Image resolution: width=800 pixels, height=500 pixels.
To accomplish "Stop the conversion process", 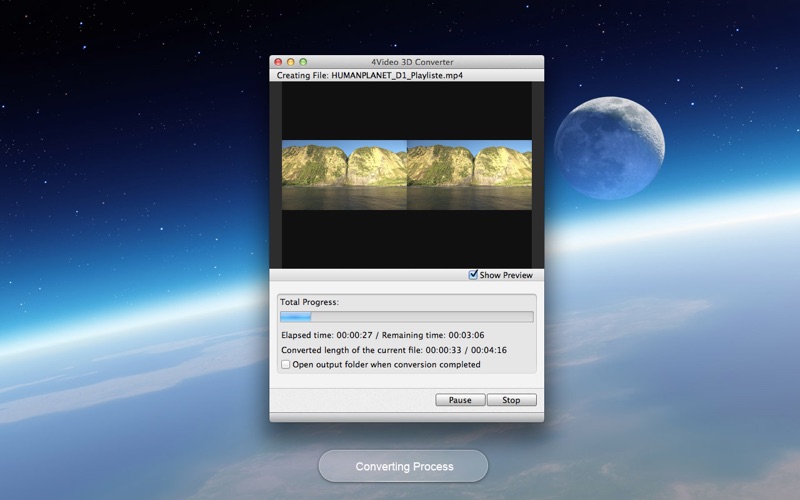I will (x=512, y=400).
